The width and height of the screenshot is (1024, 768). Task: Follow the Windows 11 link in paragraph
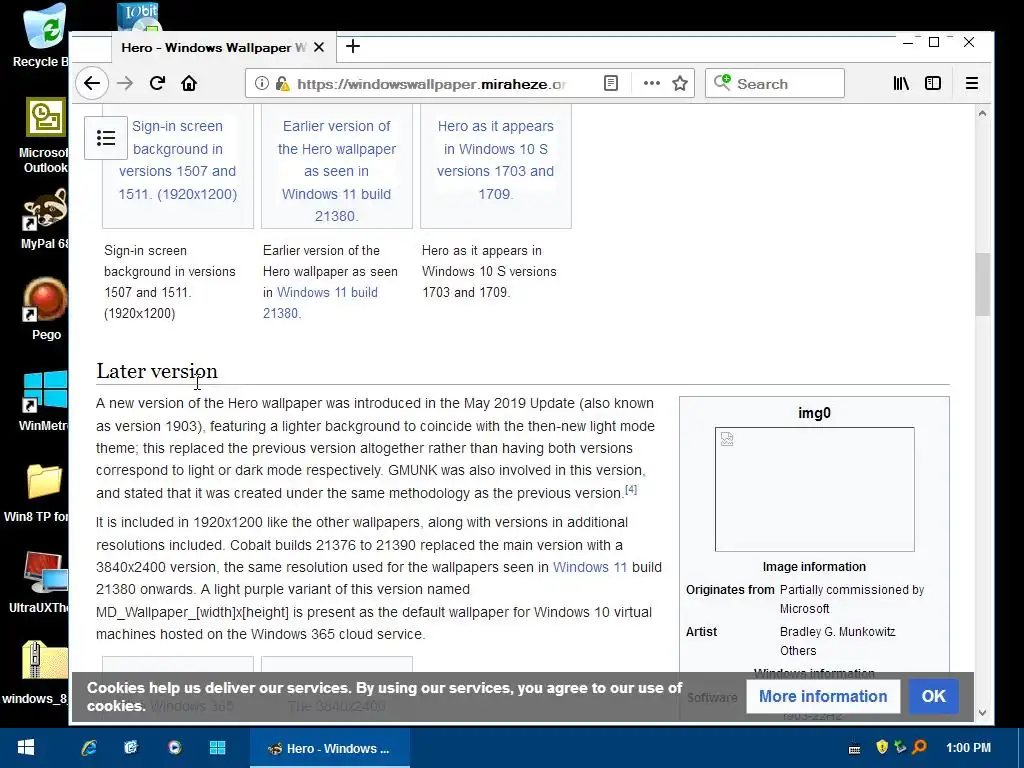point(590,567)
